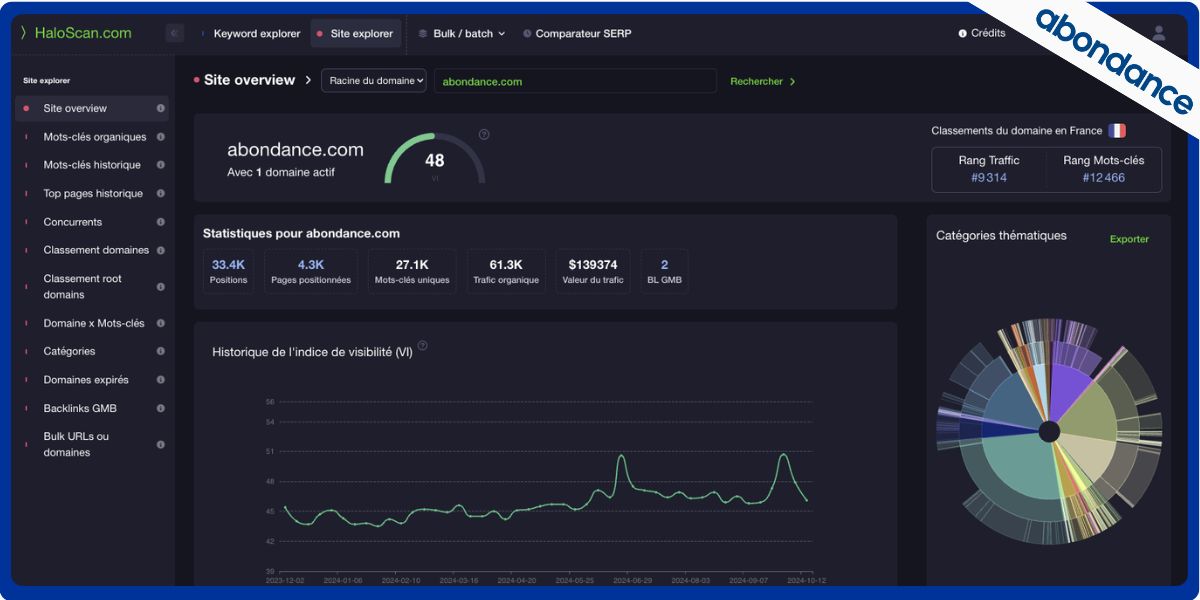This screenshot has width=1200, height=600.
Task: Open Classement root domains in the sidebar
Action: pos(83,287)
